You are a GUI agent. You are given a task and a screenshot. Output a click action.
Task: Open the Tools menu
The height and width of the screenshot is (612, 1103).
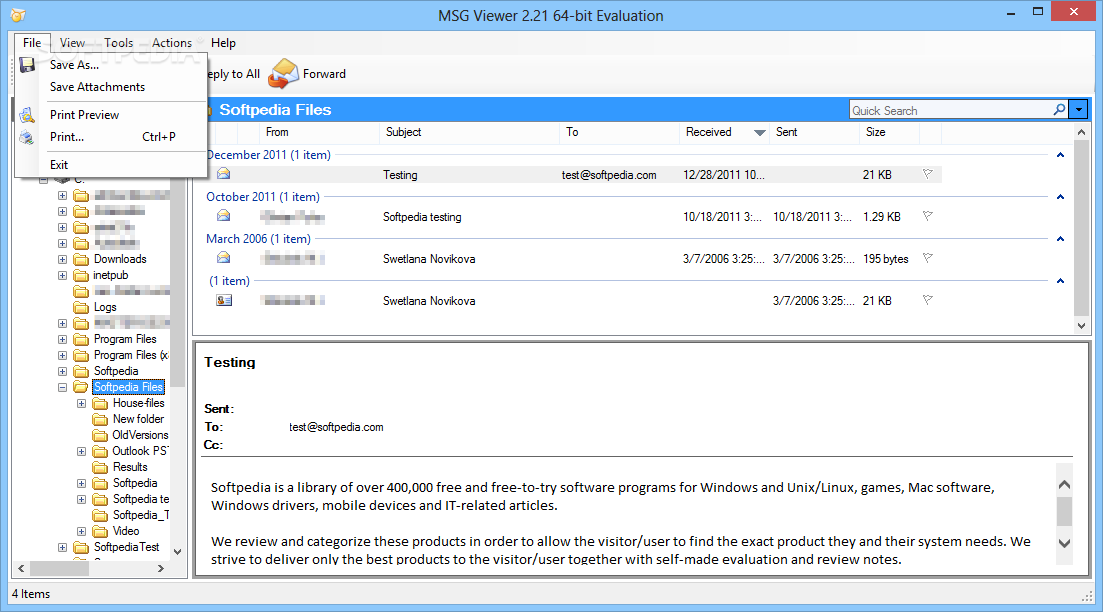(x=118, y=43)
